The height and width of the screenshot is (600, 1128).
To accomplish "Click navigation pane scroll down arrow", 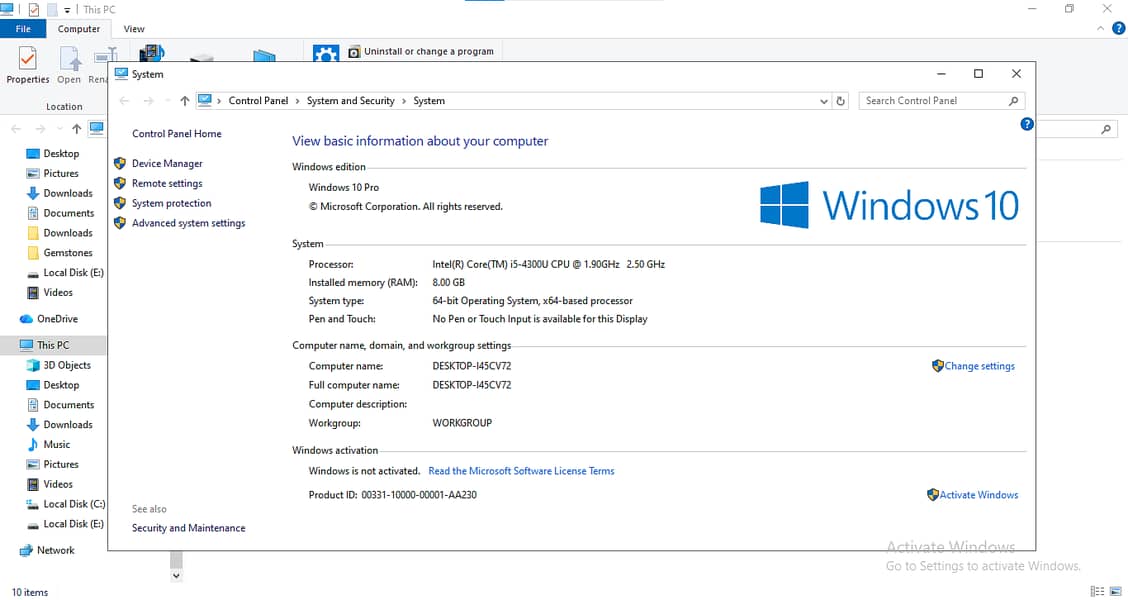I will click(176, 576).
